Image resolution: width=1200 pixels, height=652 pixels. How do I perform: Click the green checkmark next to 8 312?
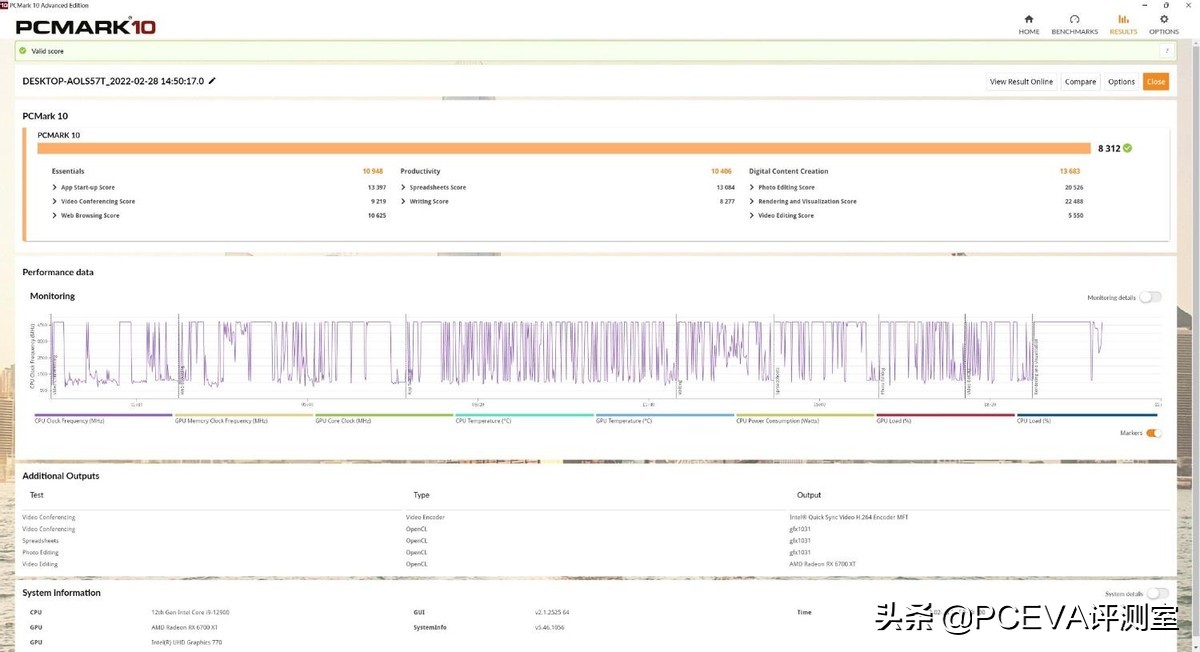pos(1127,148)
